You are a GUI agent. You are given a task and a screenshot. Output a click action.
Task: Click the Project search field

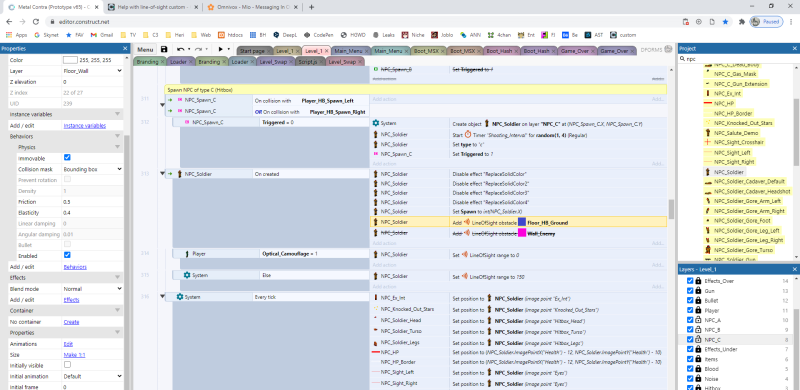(x=738, y=59)
